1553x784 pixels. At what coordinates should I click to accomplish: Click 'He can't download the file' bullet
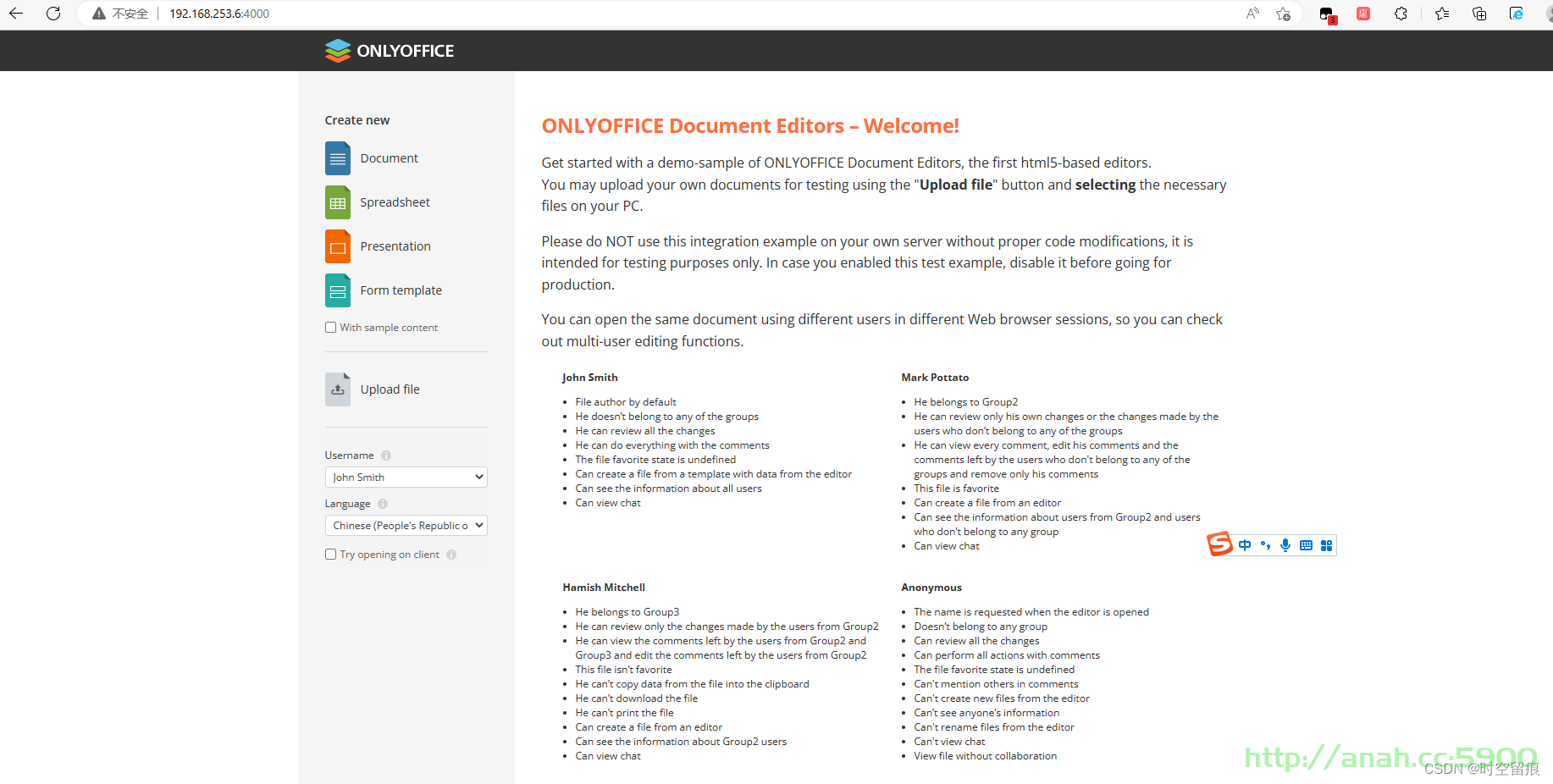coord(637,698)
